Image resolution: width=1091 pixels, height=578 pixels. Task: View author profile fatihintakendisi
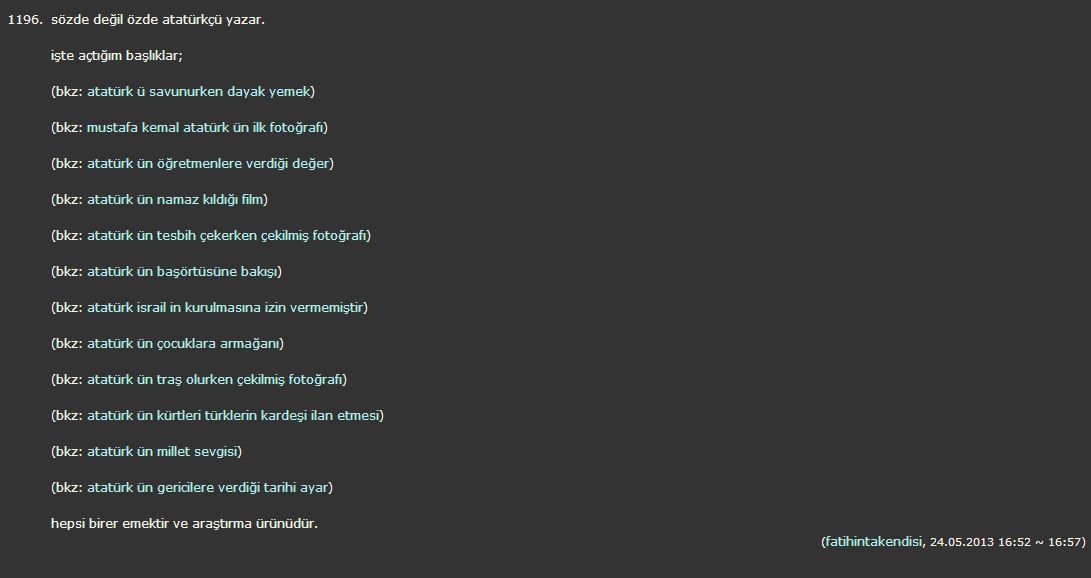873,542
